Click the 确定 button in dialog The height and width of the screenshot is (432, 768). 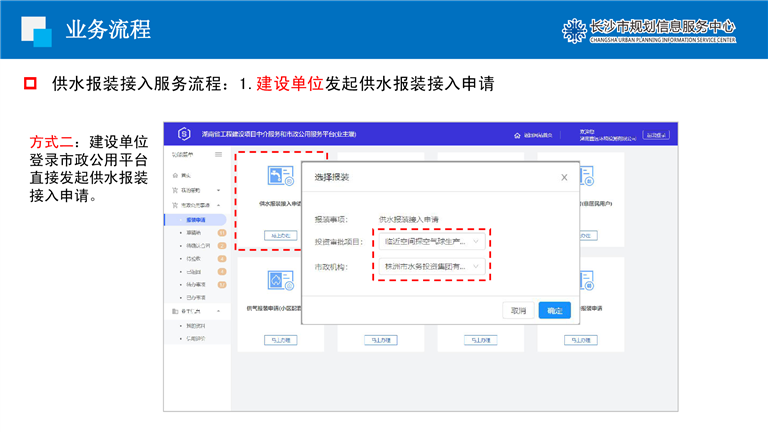pyautogui.click(x=554, y=310)
